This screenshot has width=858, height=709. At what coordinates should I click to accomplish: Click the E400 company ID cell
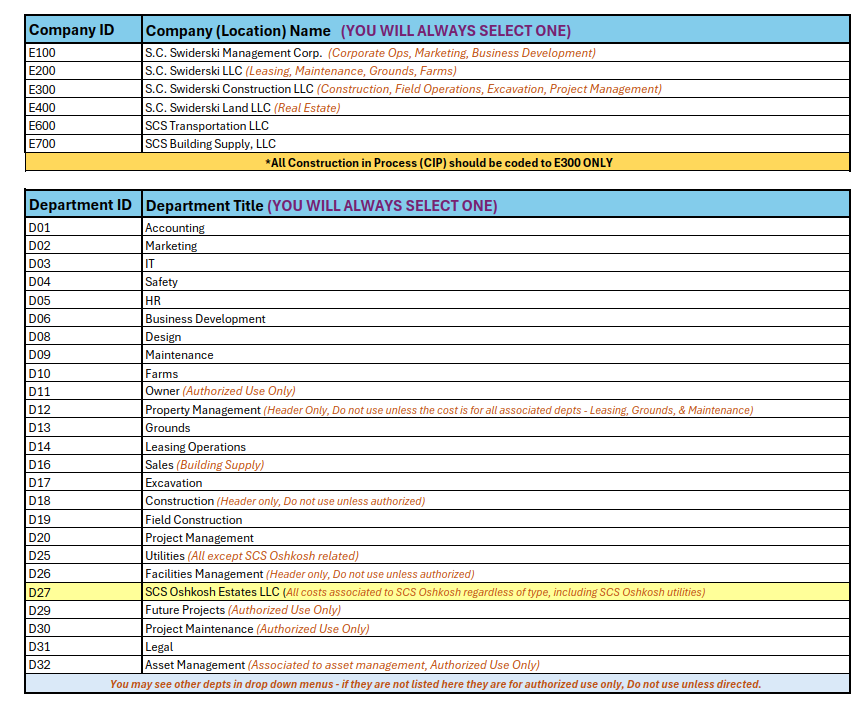click(x=83, y=107)
